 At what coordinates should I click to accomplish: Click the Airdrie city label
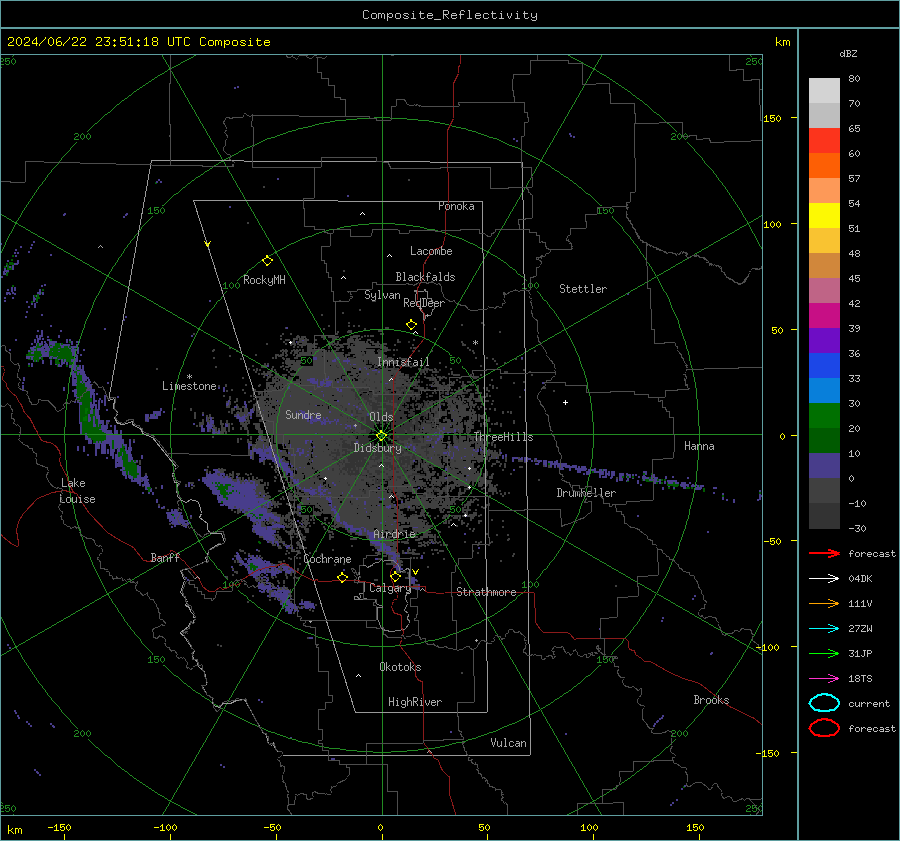coord(394,534)
